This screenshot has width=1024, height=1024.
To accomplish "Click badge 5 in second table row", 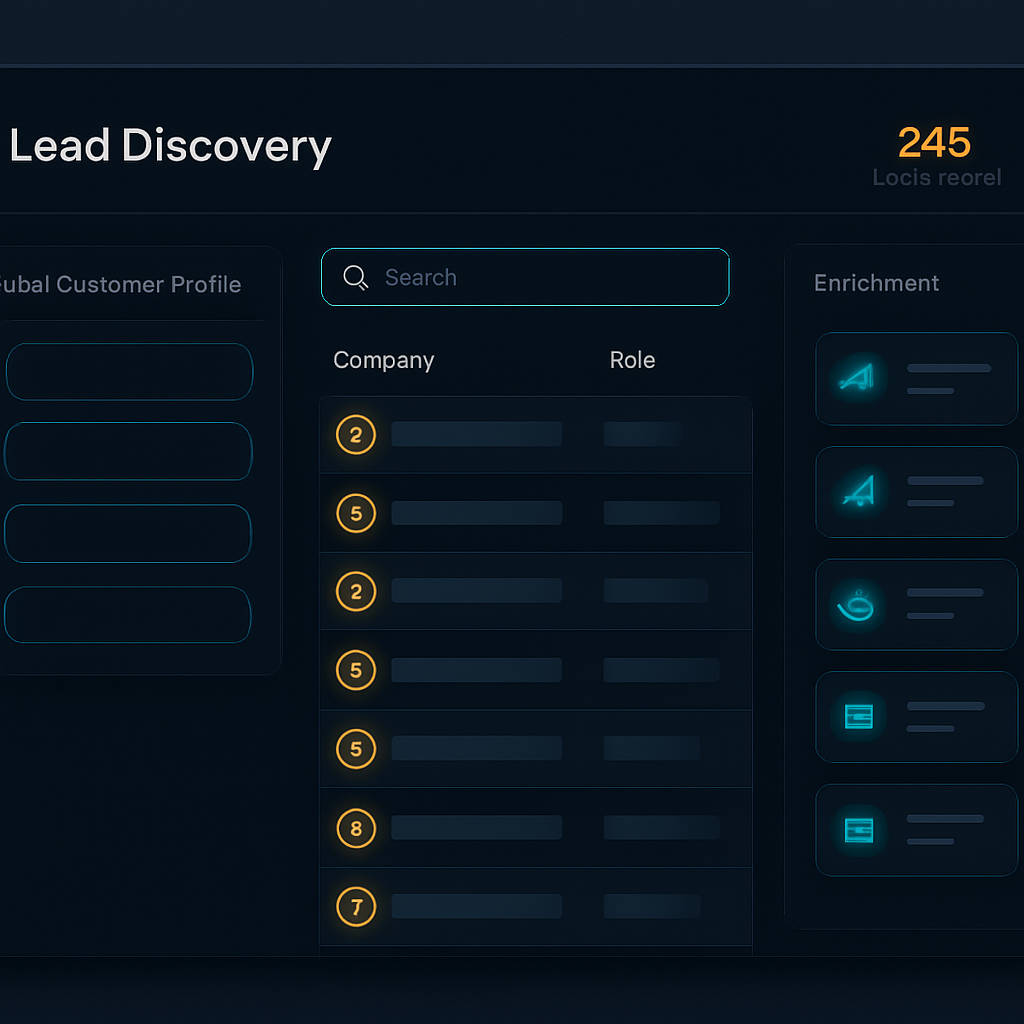I will [x=356, y=513].
